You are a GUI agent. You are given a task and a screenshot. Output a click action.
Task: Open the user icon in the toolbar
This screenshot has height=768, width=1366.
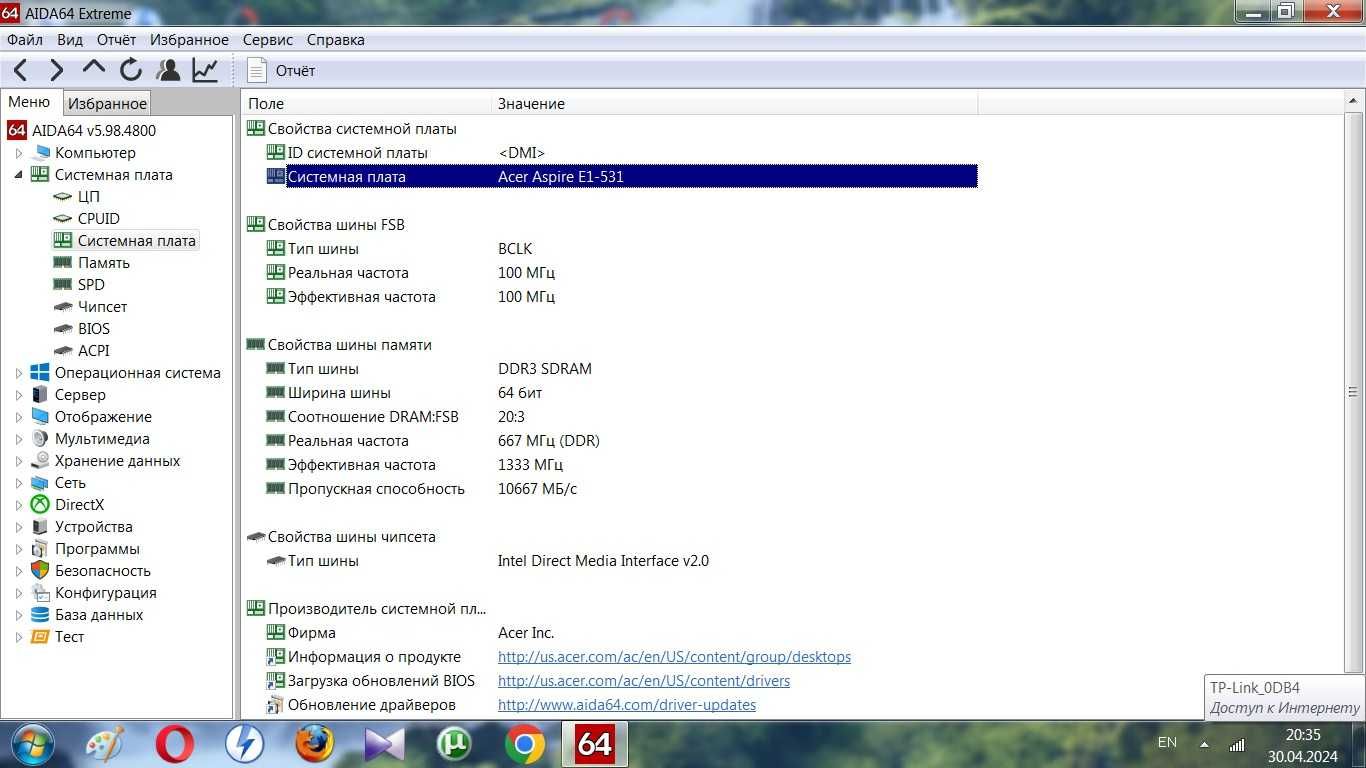[168, 70]
